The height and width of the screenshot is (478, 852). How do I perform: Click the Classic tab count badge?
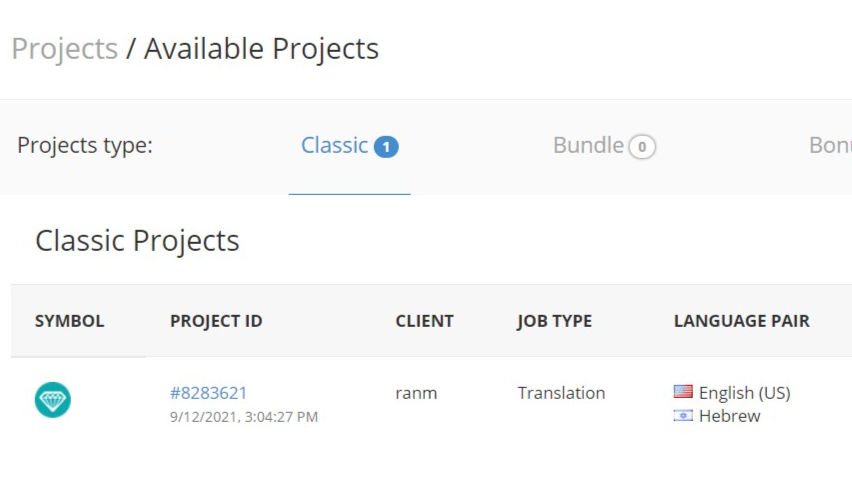point(386,146)
